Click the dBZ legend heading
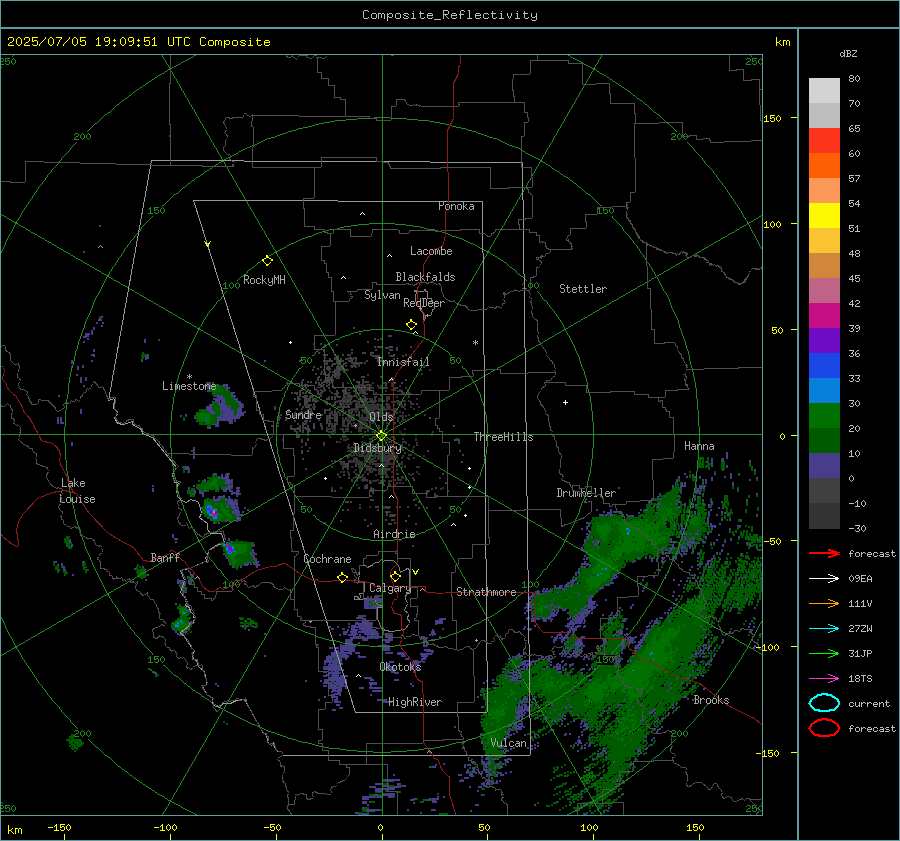Image resolution: width=900 pixels, height=841 pixels. tap(848, 53)
